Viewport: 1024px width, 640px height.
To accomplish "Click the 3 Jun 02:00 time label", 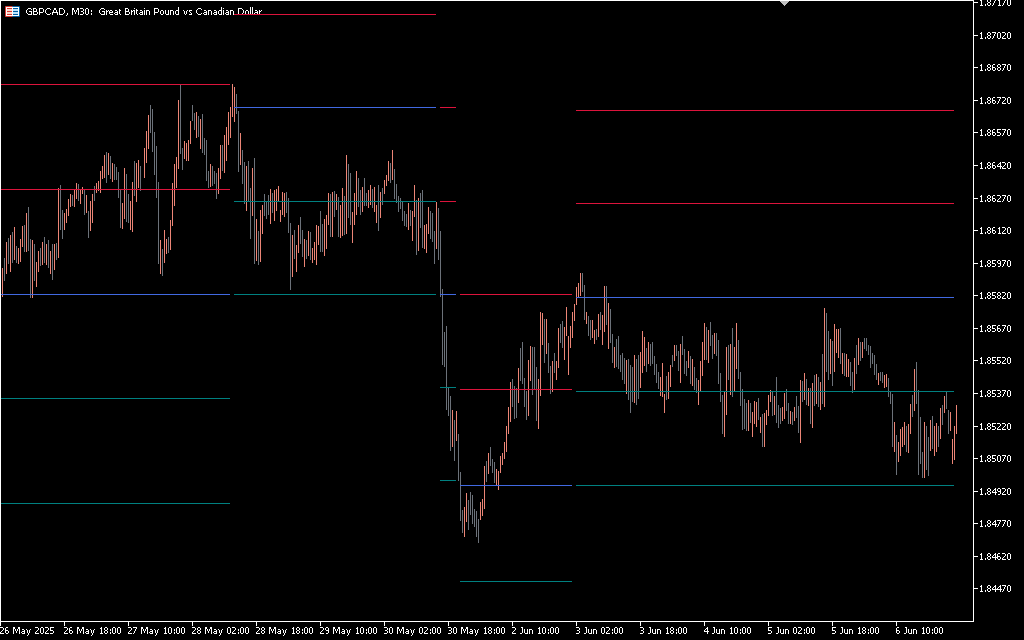I will [598, 631].
